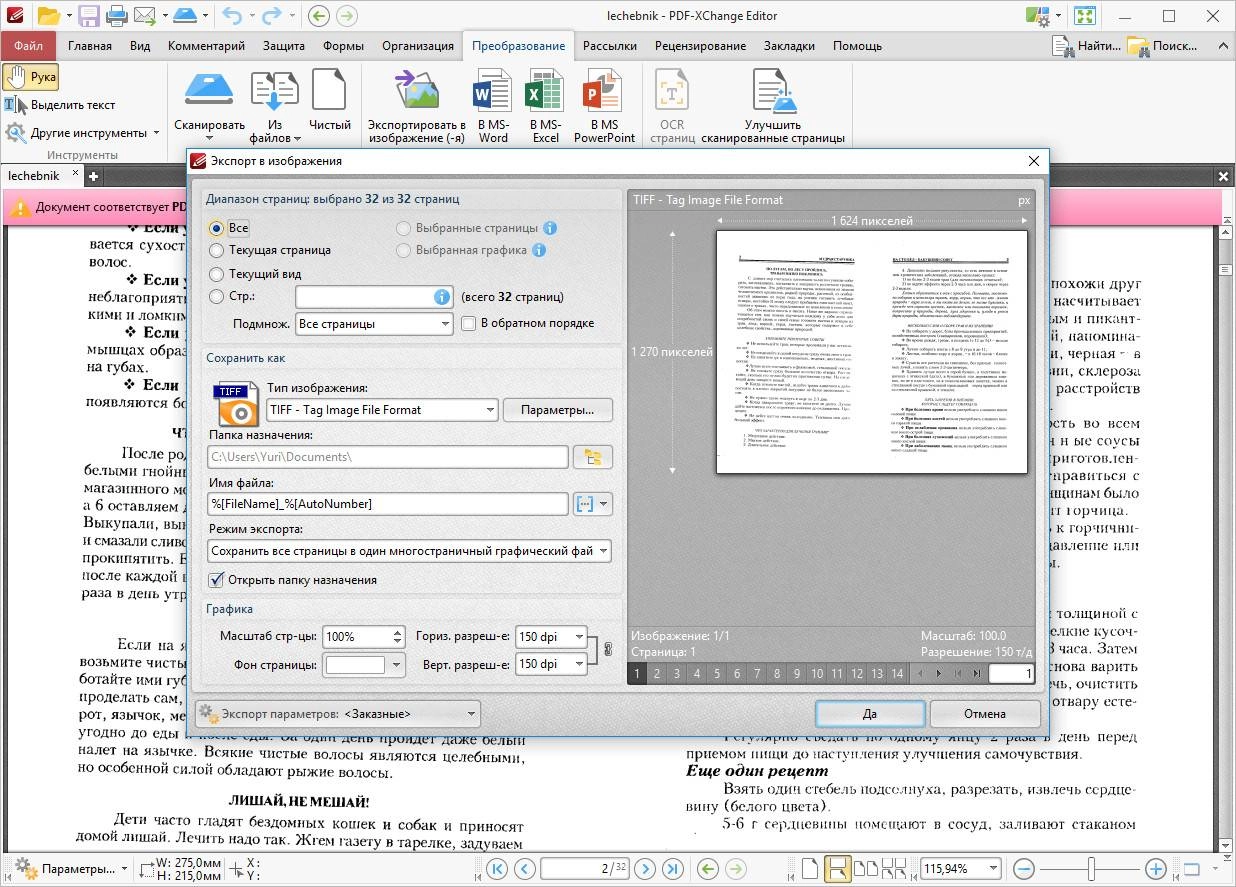
Task: Click the lechebnik document tab
Action: tap(34, 176)
